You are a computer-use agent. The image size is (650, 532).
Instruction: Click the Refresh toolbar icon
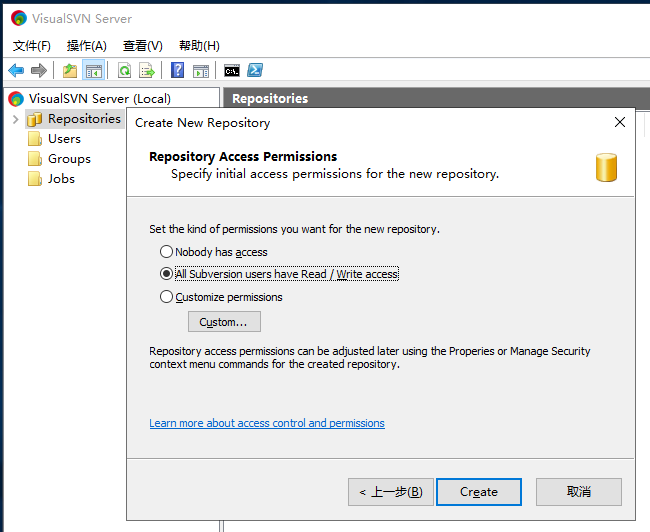pos(124,70)
